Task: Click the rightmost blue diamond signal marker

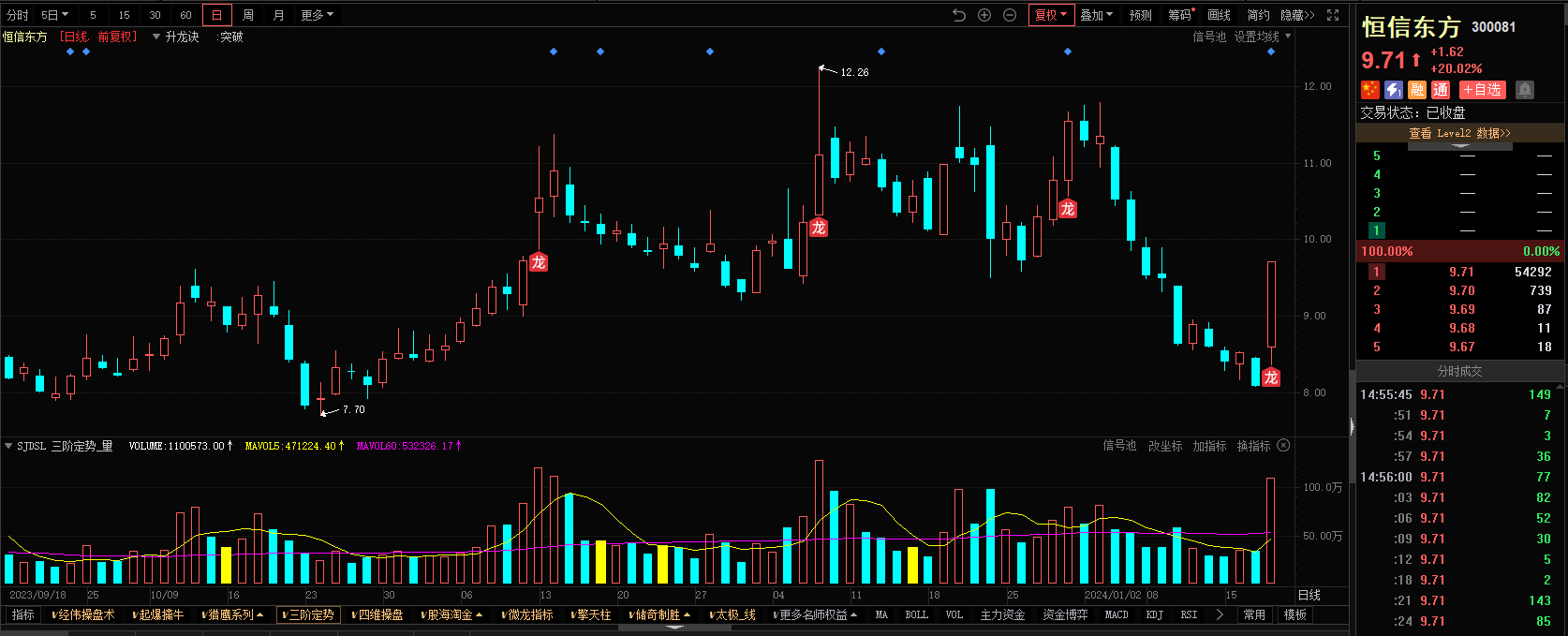Action: coord(1271,52)
